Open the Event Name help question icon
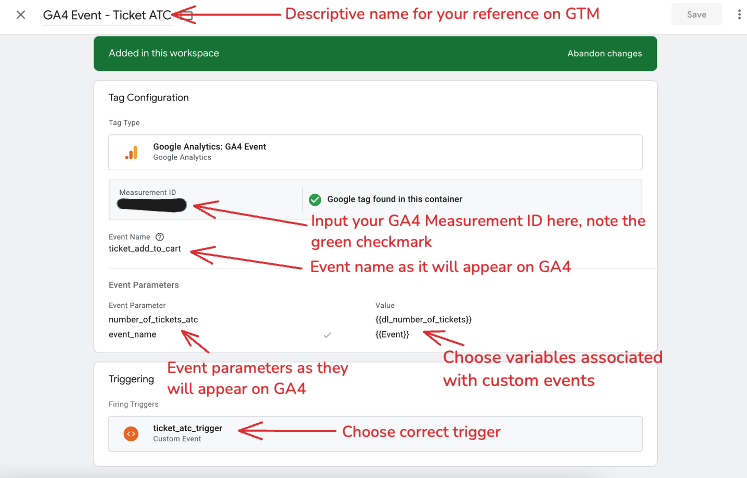The width and height of the screenshot is (747, 478). click(x=160, y=237)
